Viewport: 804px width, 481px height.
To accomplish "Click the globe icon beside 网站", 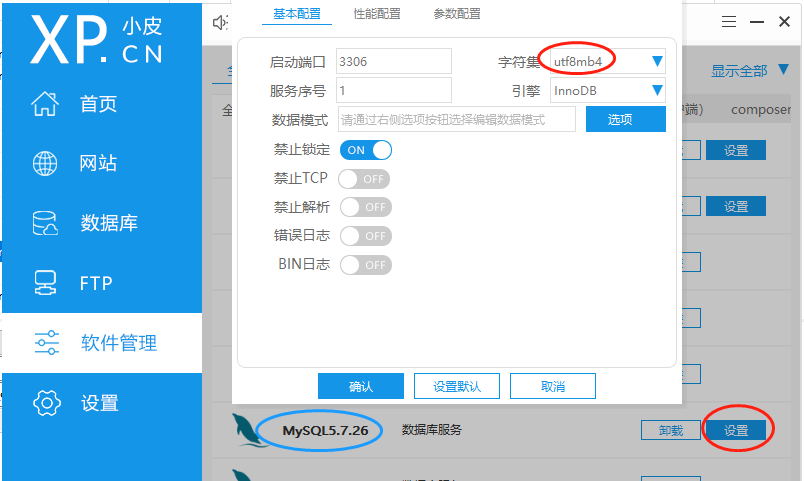I will [x=45, y=164].
